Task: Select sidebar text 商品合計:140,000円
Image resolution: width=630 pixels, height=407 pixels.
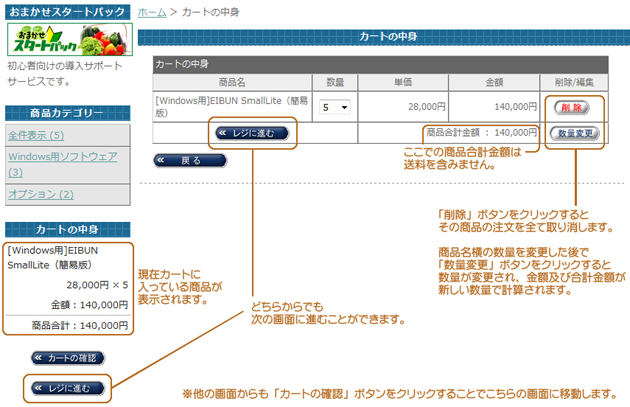Action: (x=80, y=325)
